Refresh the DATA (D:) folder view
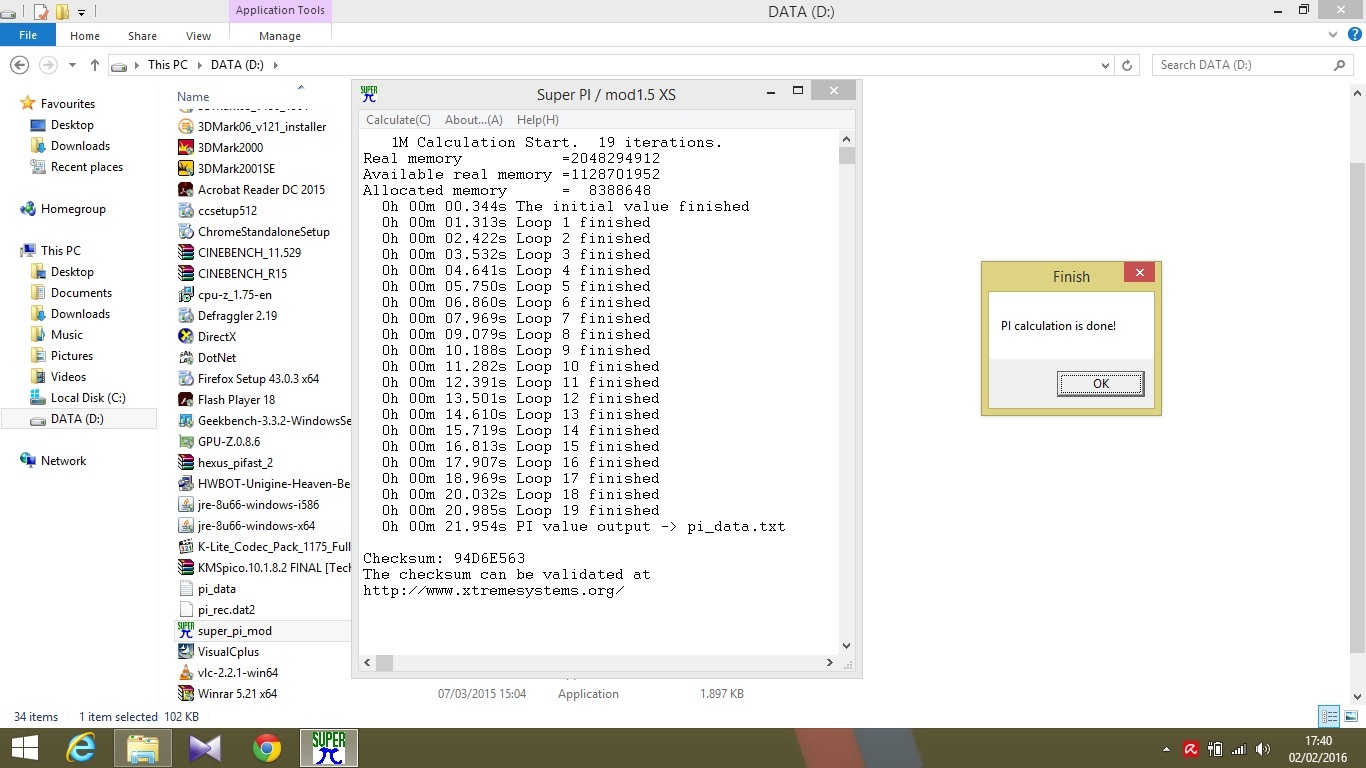The height and width of the screenshot is (768, 1366). [1127, 65]
